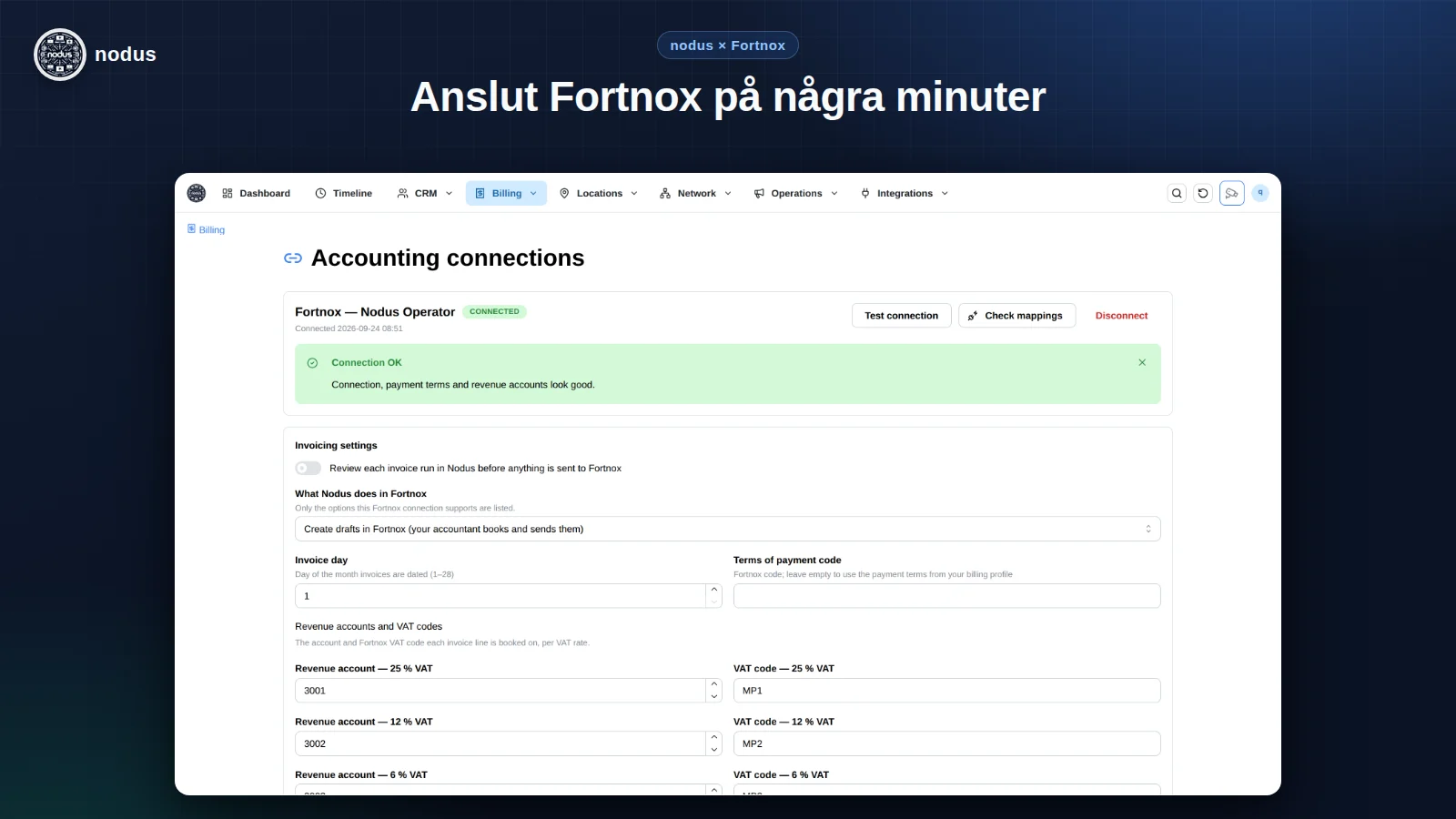Click the Terms of payment code field

947,596
